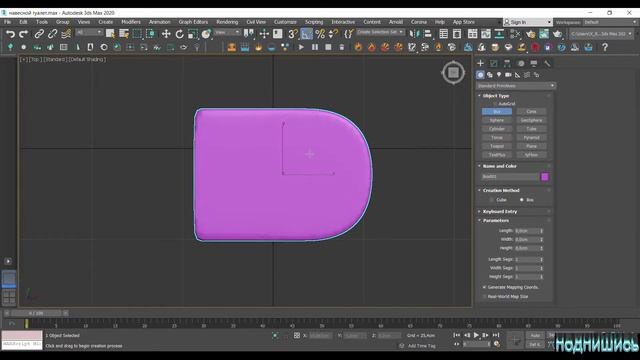
Task: Select the Lights category icon
Action: tap(499, 75)
